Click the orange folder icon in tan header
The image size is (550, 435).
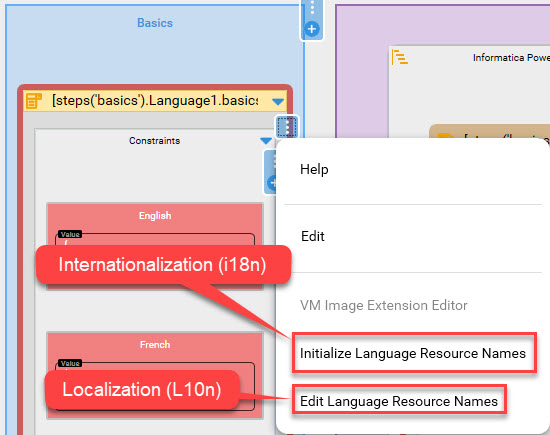pos(446,136)
